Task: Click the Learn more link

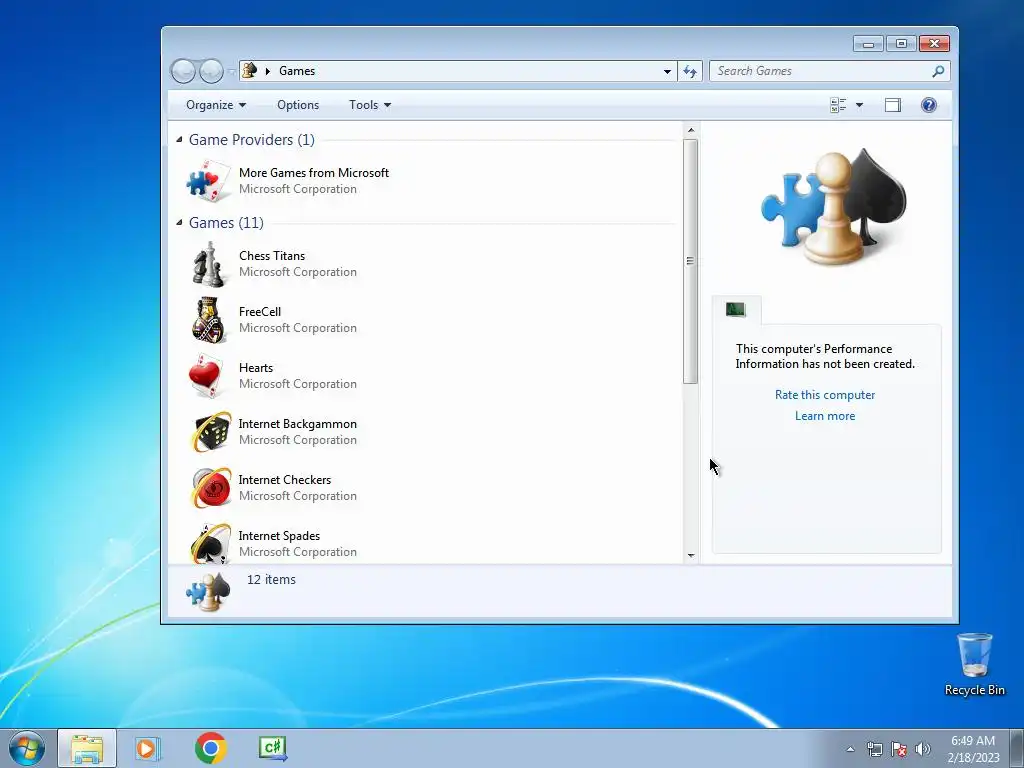Action: (x=825, y=416)
